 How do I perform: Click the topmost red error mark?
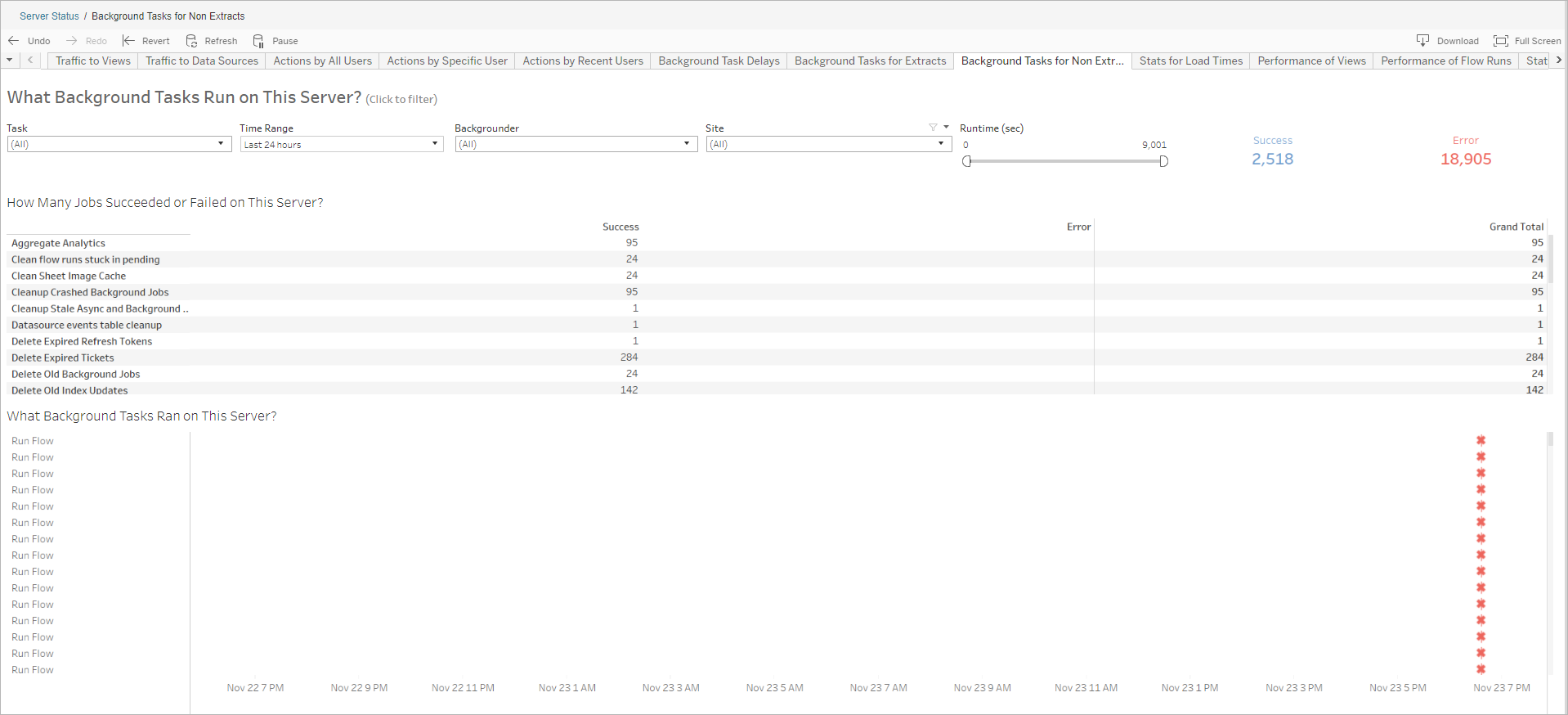point(1481,441)
